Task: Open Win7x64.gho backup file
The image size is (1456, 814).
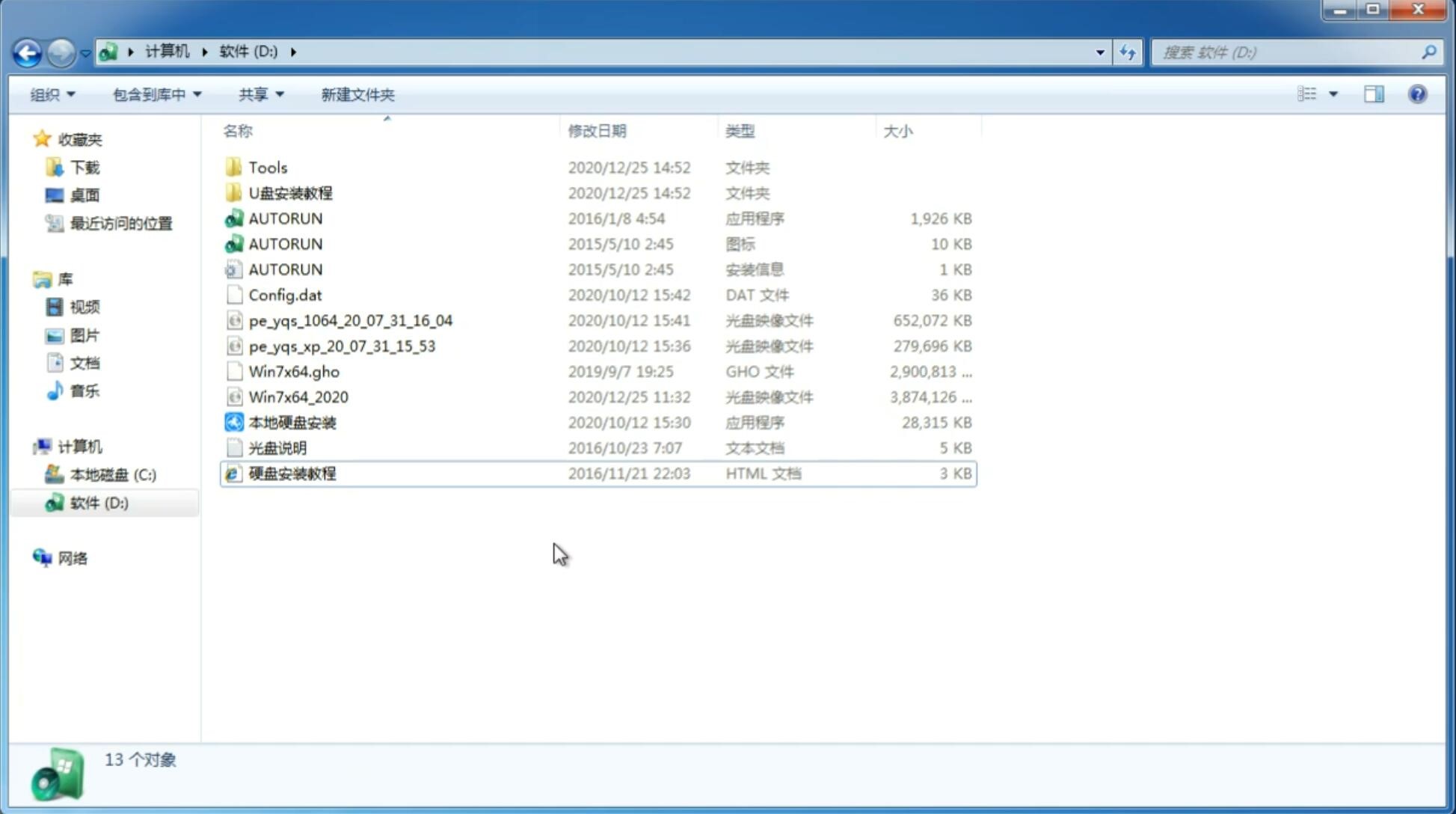Action: pos(293,371)
